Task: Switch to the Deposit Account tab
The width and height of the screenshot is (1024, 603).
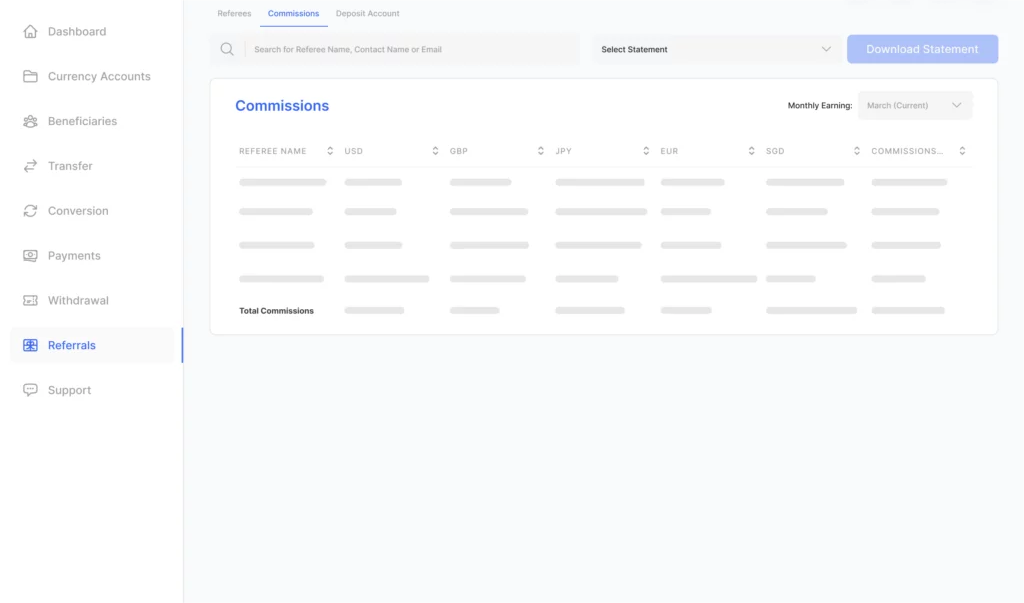Action: tap(367, 14)
